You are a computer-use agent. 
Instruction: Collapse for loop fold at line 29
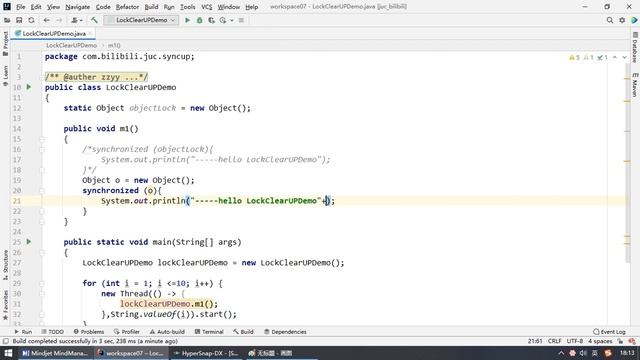42,283
